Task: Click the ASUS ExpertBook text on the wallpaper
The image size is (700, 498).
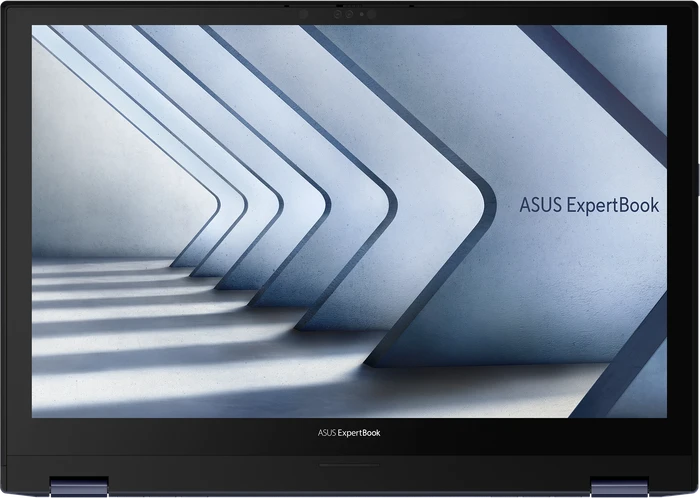Action: coord(589,205)
